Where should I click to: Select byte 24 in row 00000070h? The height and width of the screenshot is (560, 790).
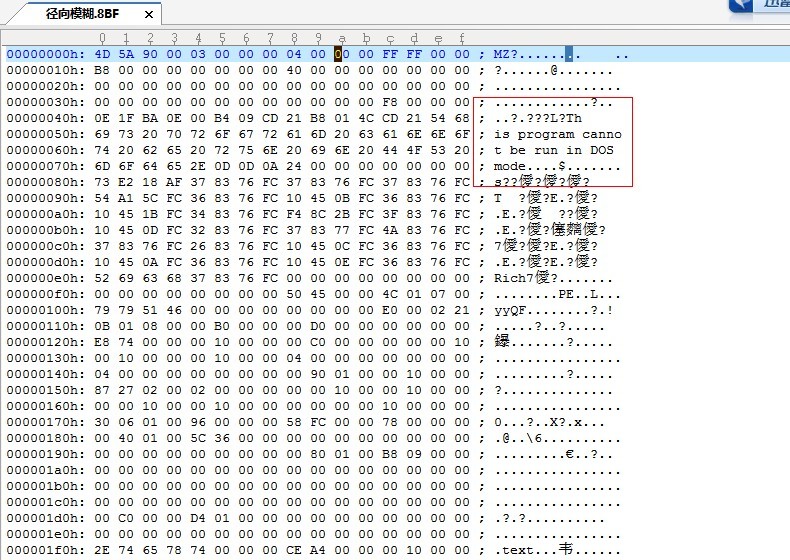(294, 166)
